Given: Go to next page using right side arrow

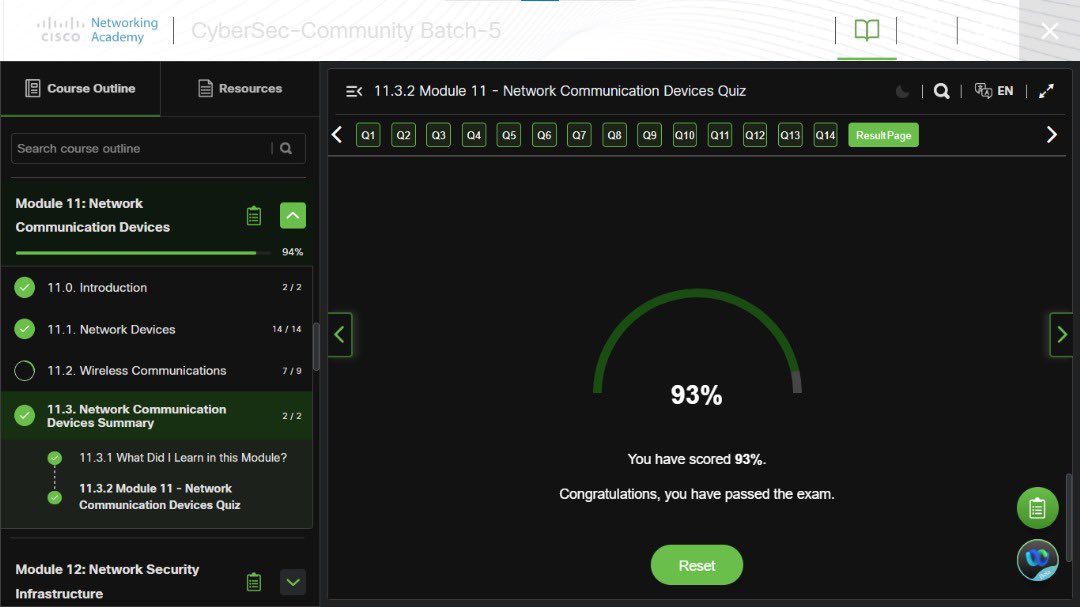Looking at the screenshot, I should coord(1061,335).
